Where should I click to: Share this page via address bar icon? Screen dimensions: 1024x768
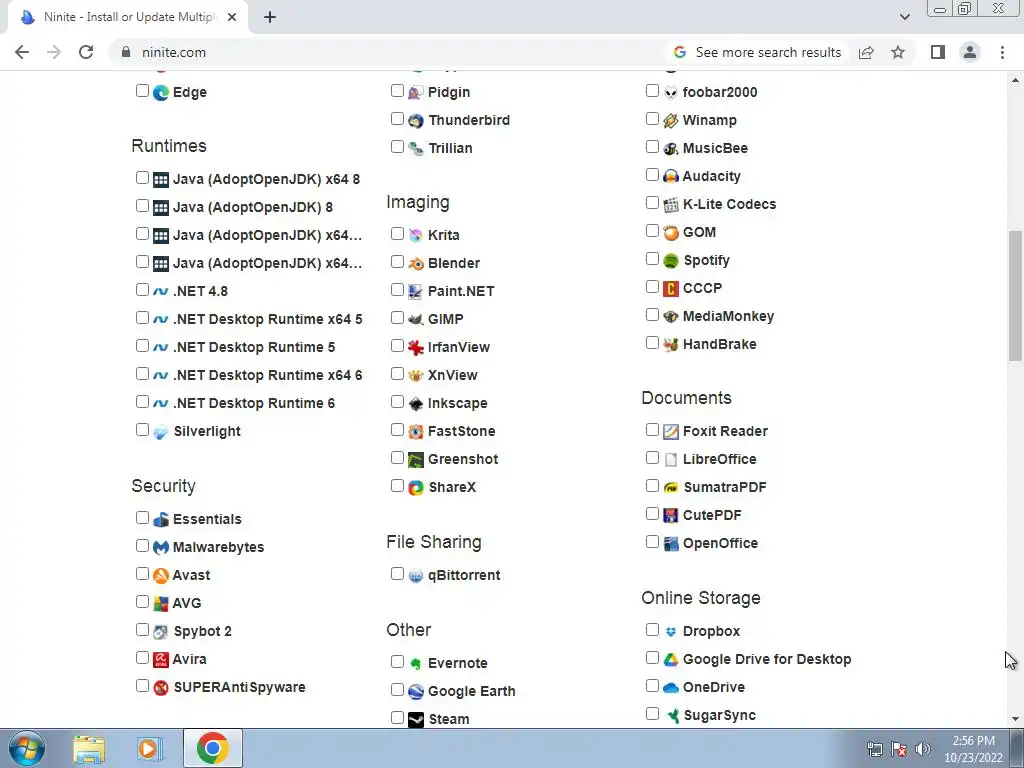point(866,52)
